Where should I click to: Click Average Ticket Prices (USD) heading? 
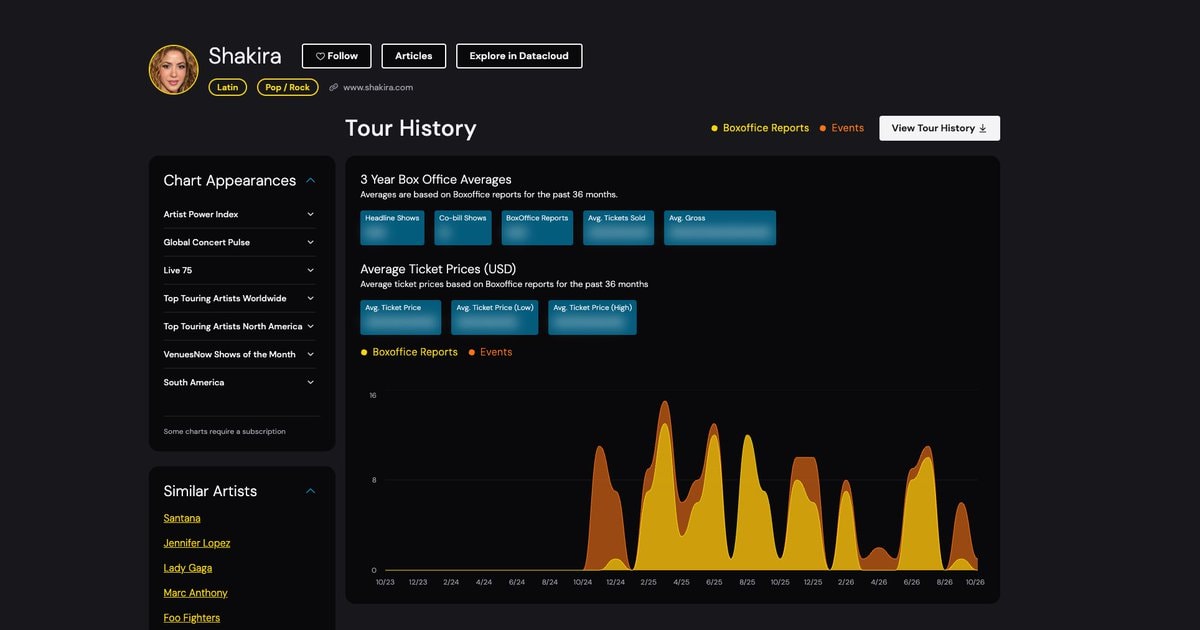tap(438, 269)
